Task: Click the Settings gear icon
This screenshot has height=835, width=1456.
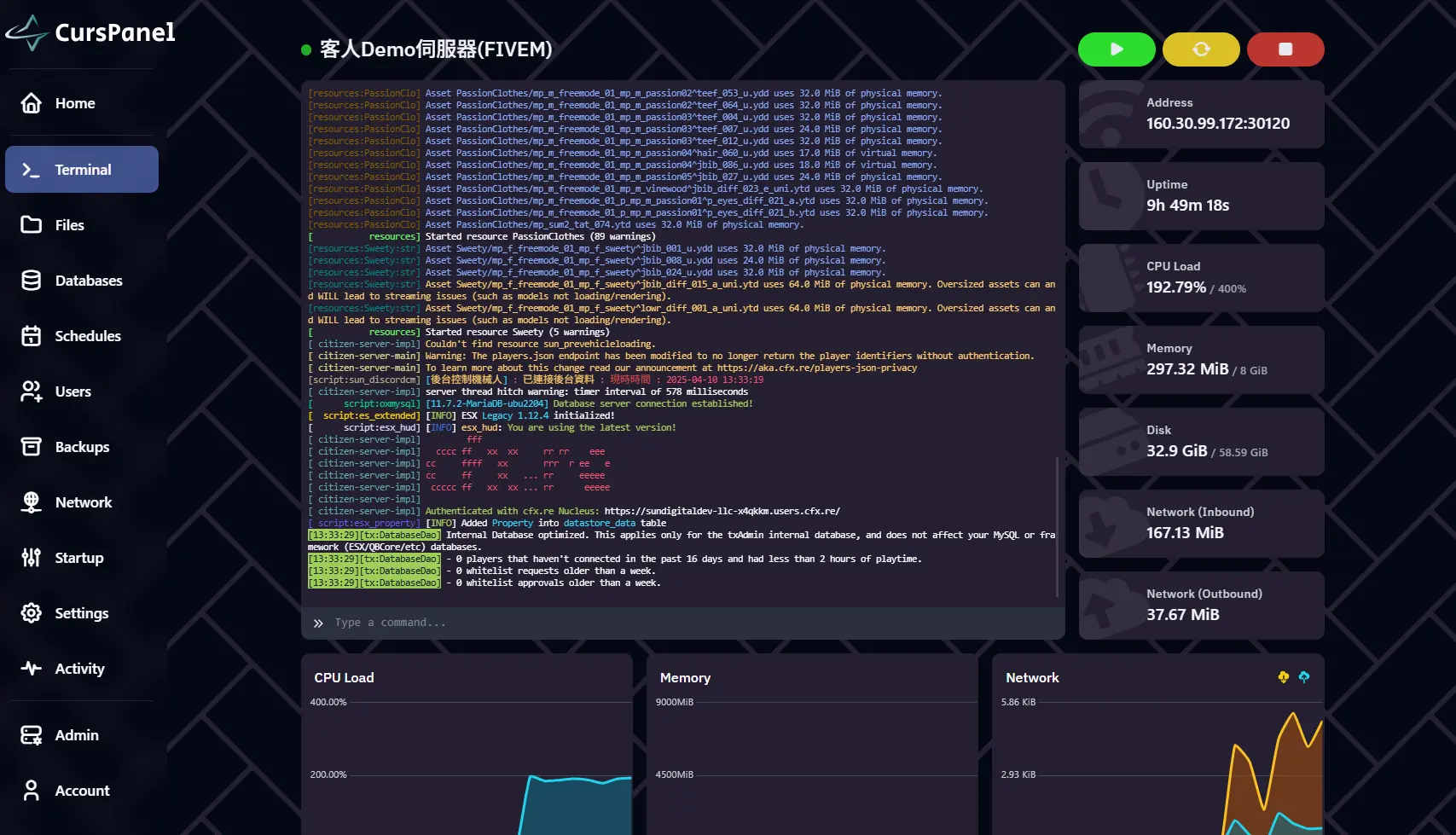Action: (x=32, y=613)
